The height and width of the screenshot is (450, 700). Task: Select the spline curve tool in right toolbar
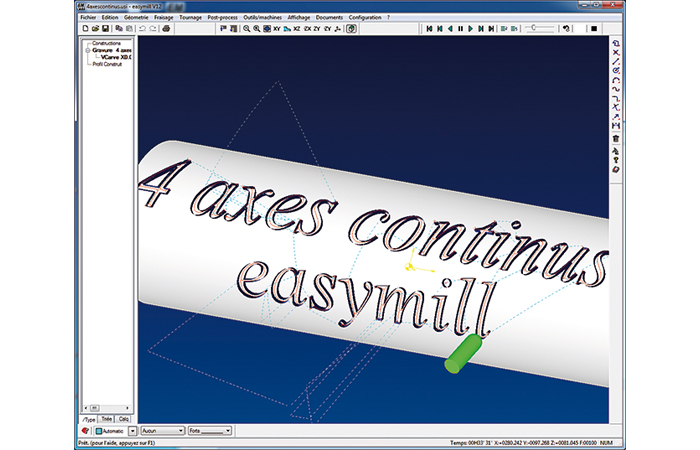[x=616, y=89]
